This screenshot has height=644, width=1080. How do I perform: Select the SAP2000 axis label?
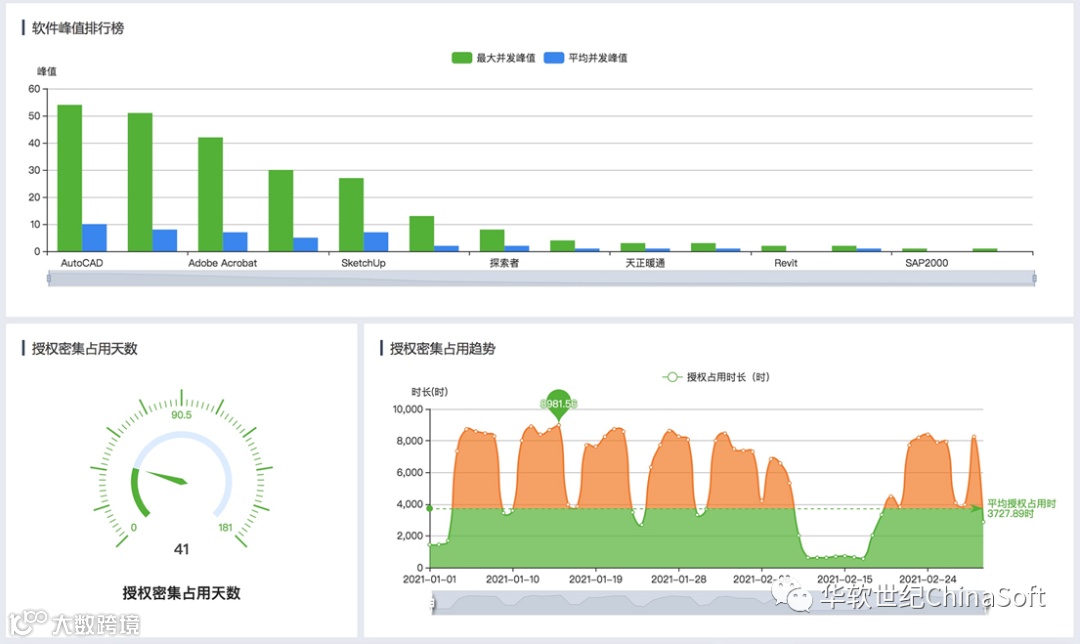tap(926, 263)
